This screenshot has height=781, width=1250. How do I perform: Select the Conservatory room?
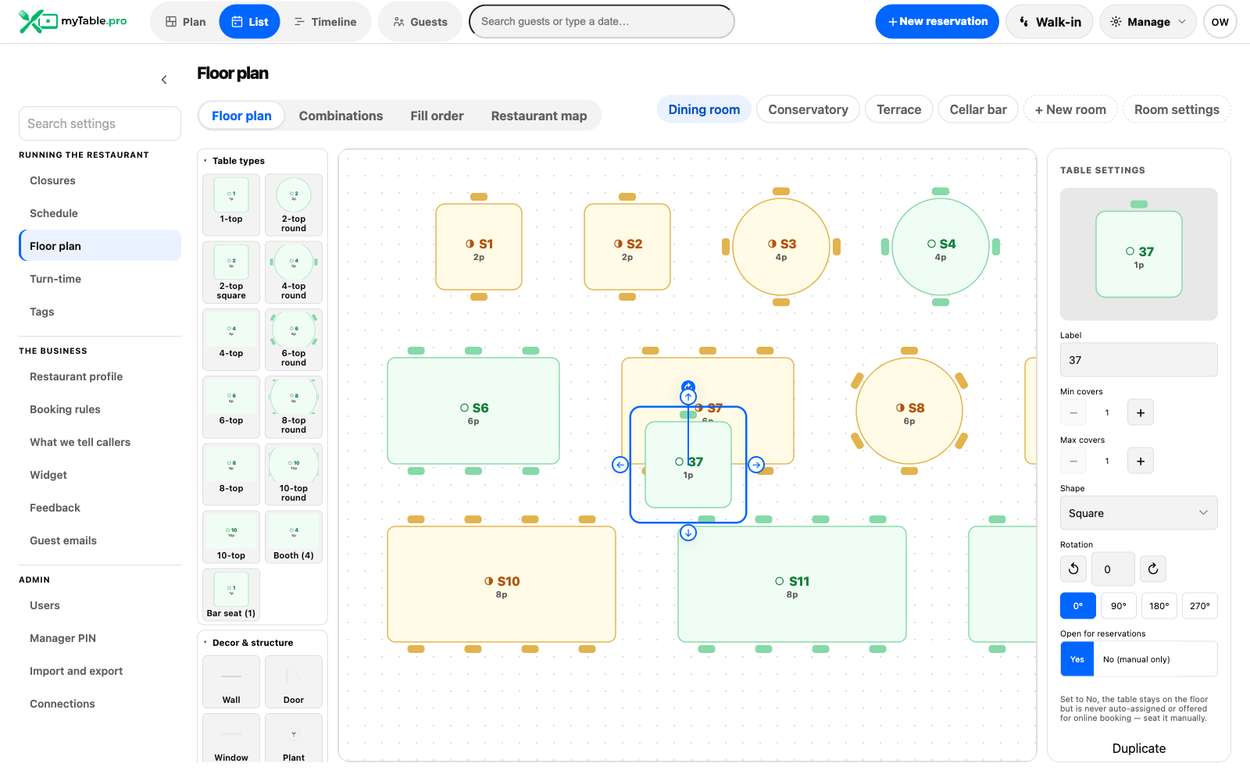click(x=808, y=110)
